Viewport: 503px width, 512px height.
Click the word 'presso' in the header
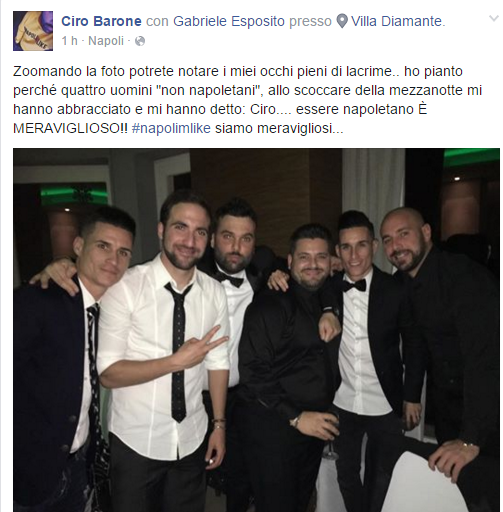coord(310,22)
